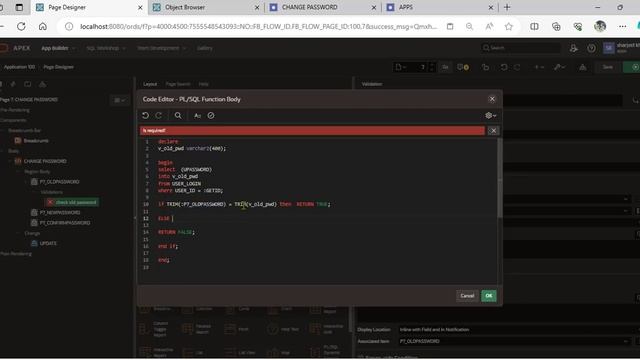Open Create (plus) menu in toolbar
Image resolution: width=640 pixels, height=360 pixels.
[539, 67]
